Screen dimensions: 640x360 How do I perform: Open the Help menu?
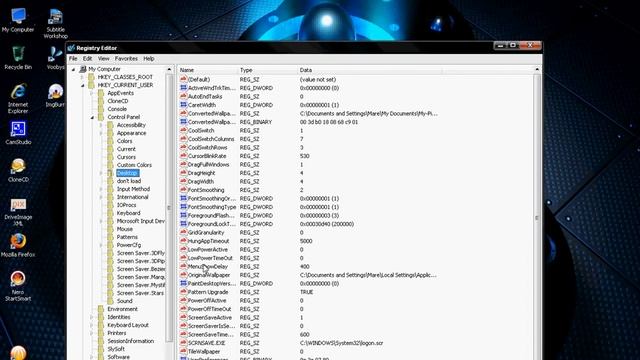pyautogui.click(x=149, y=58)
